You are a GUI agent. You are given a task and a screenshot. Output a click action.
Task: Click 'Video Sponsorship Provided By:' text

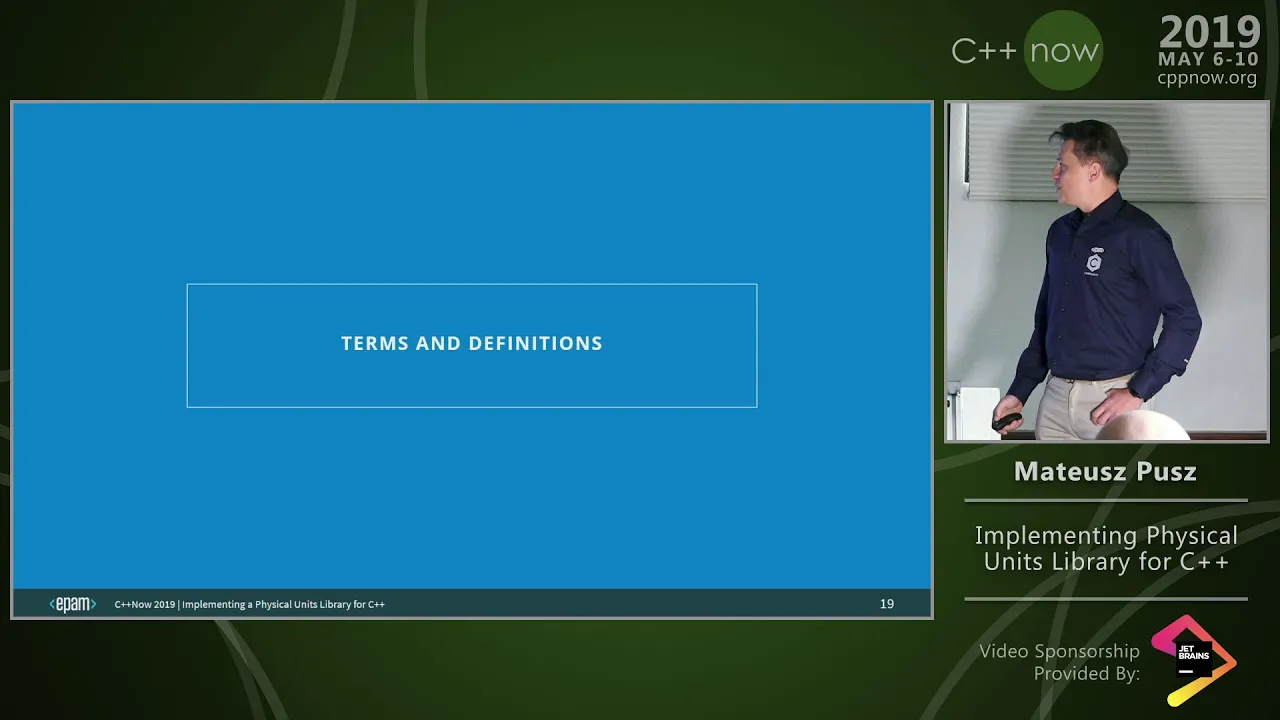pos(1059,662)
